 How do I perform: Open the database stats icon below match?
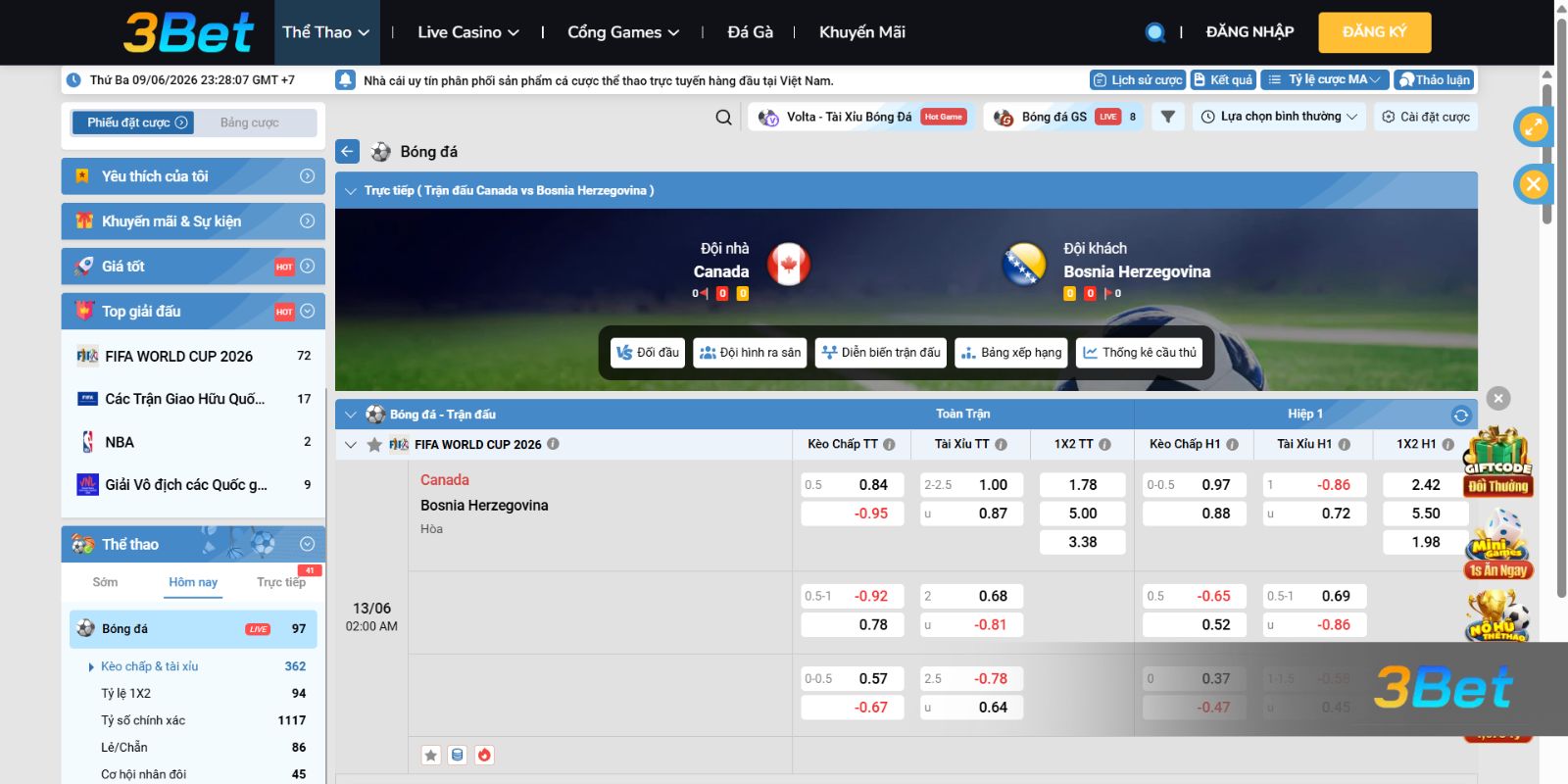tap(457, 755)
